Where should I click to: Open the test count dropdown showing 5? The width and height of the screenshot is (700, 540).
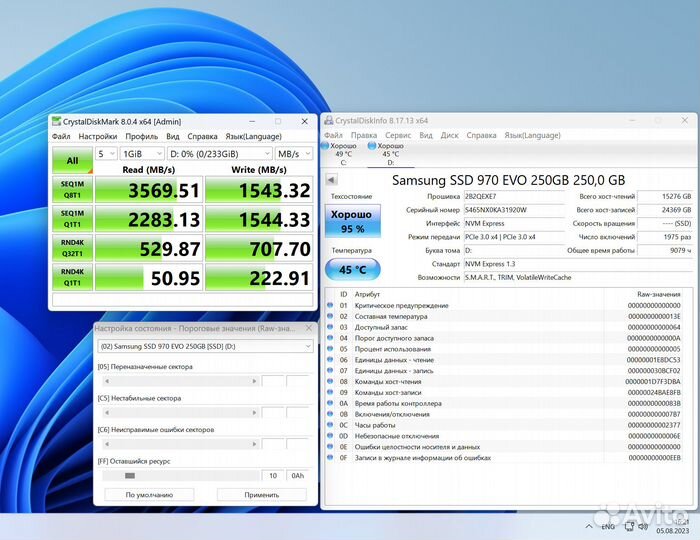point(106,154)
